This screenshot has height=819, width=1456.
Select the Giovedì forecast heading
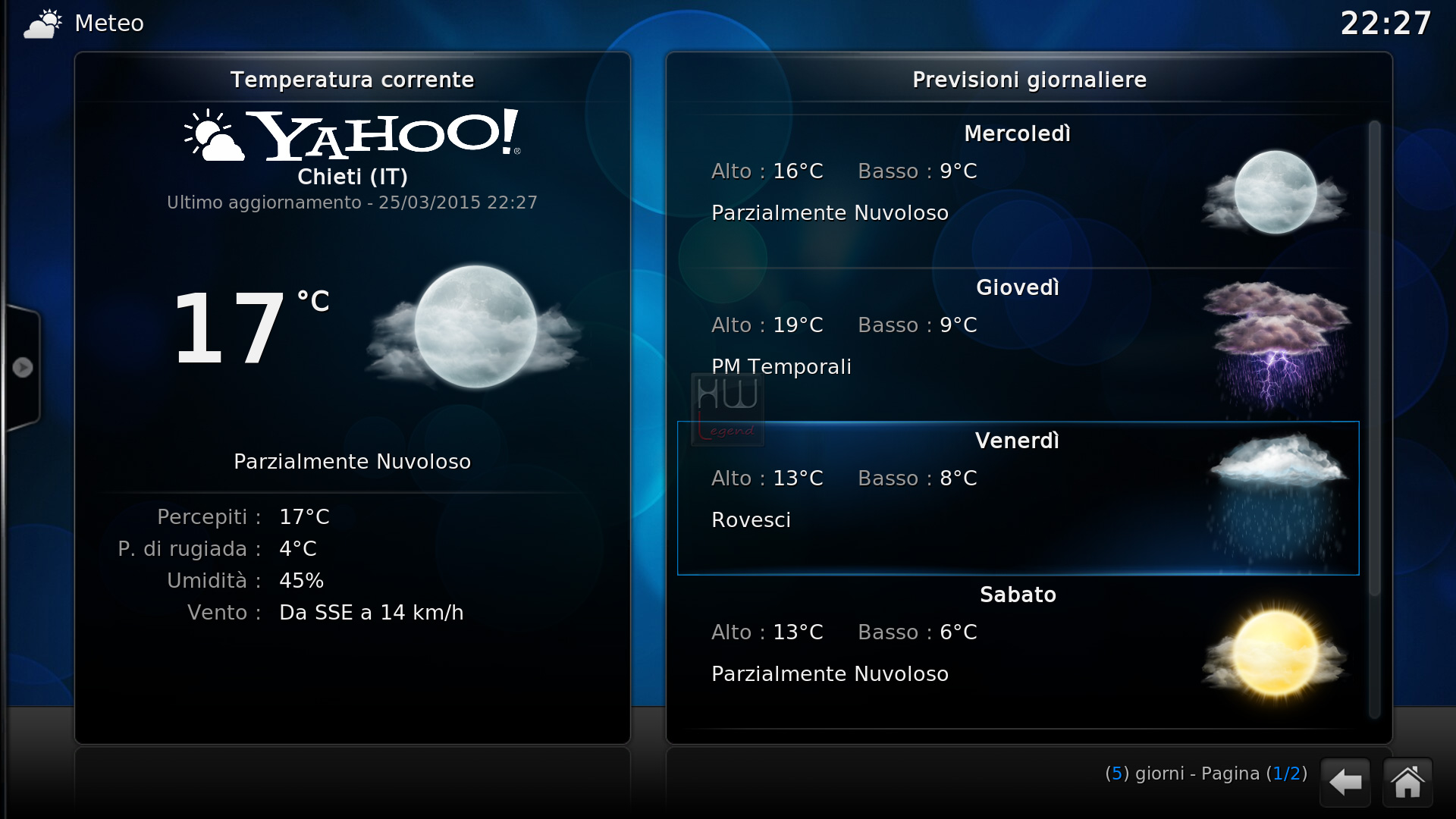click(x=1017, y=287)
